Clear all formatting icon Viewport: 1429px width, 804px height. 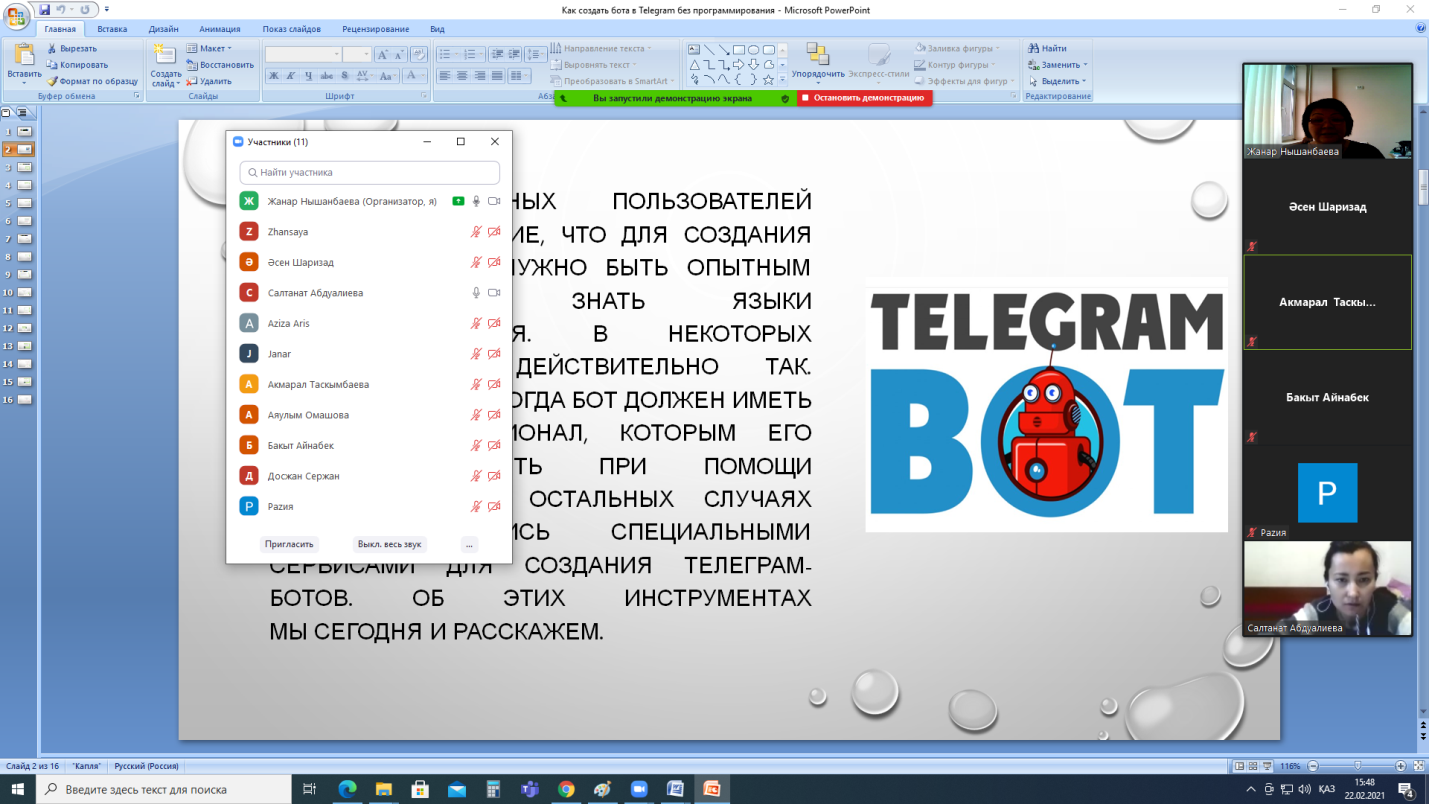point(419,55)
